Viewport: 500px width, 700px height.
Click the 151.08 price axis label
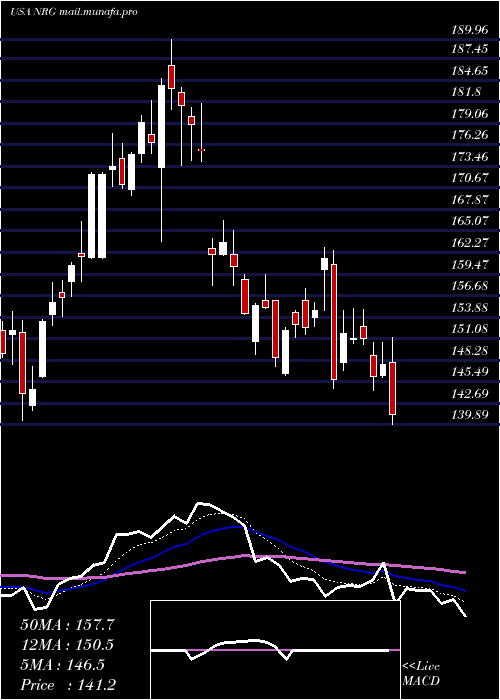tap(469, 329)
